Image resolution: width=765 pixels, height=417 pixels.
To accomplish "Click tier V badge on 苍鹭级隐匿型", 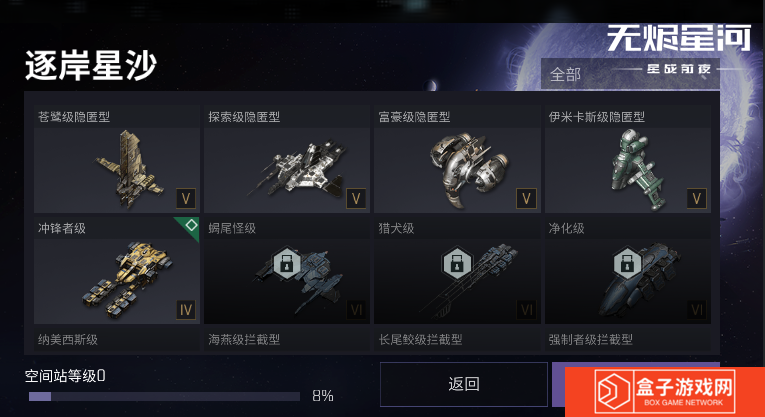I will pos(186,199).
